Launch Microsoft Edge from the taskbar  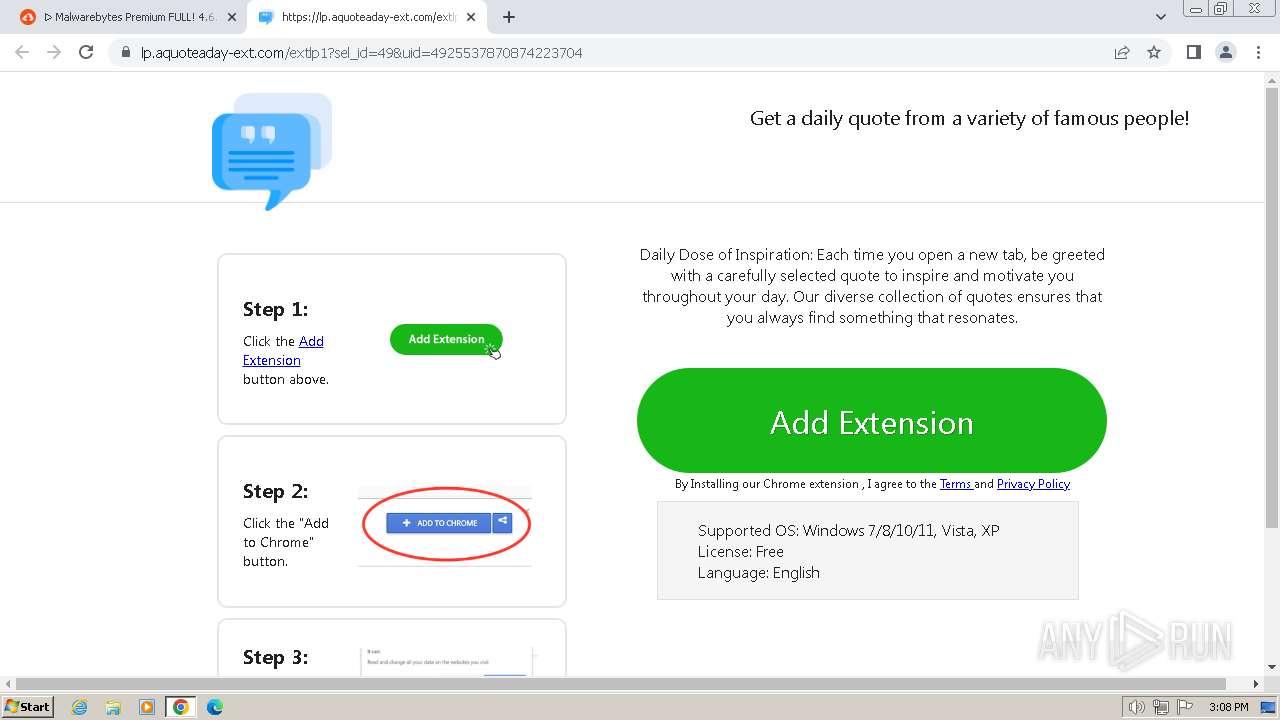point(214,707)
